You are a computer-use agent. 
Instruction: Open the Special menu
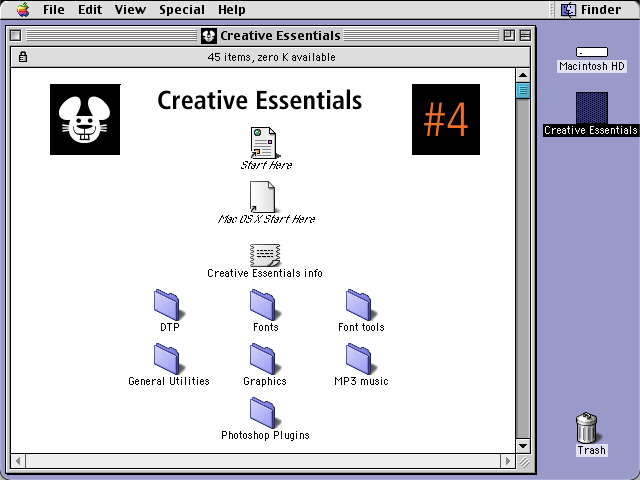click(x=182, y=9)
